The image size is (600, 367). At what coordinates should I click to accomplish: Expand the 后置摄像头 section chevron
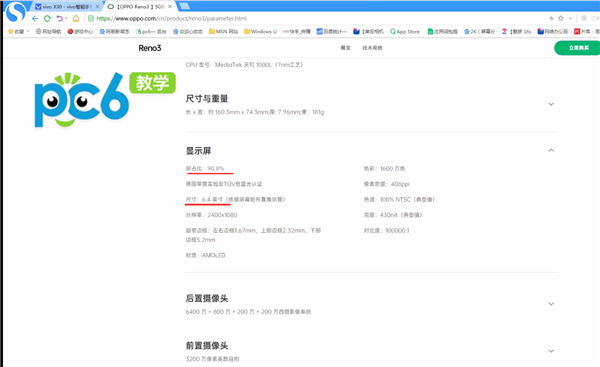[x=551, y=304]
